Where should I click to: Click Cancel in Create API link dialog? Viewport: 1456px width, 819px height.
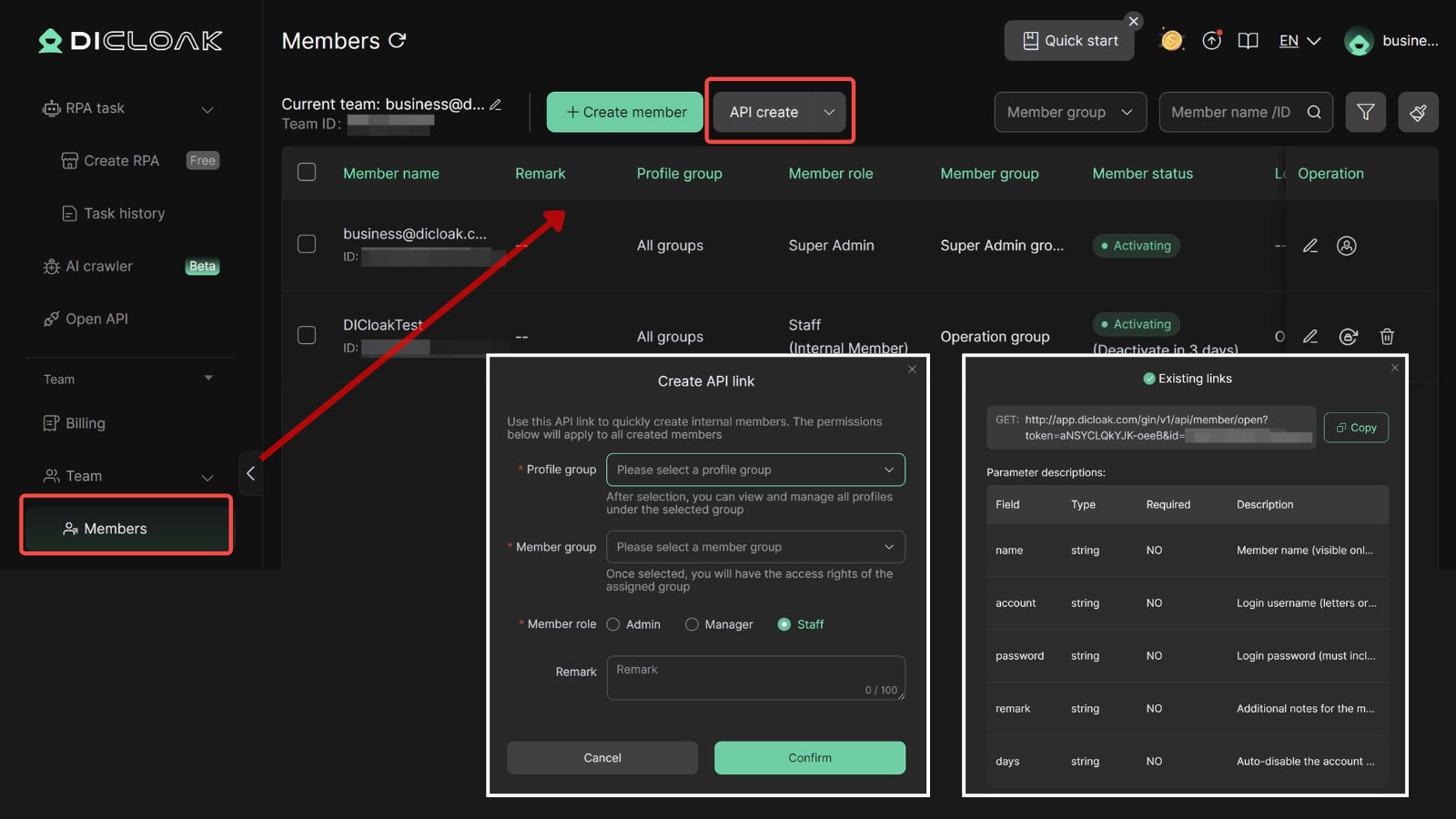click(602, 758)
